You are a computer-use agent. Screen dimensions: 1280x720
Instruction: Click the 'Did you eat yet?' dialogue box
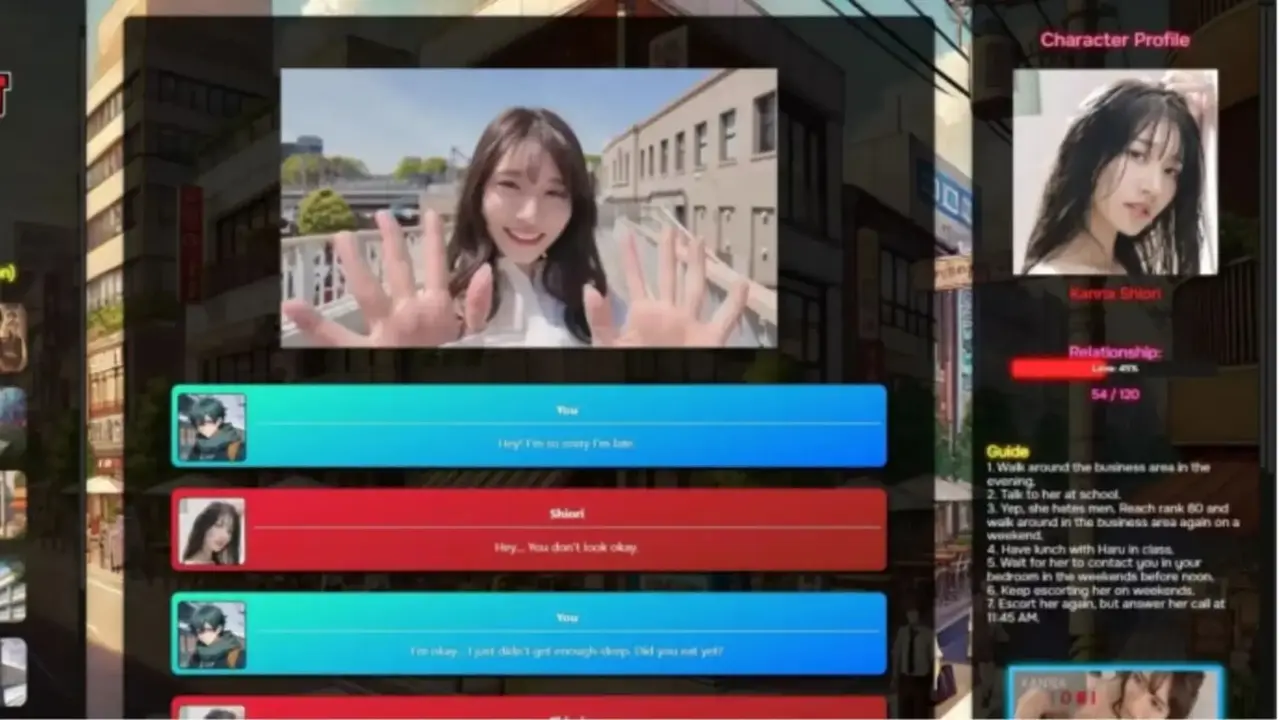pyautogui.click(x=566, y=651)
